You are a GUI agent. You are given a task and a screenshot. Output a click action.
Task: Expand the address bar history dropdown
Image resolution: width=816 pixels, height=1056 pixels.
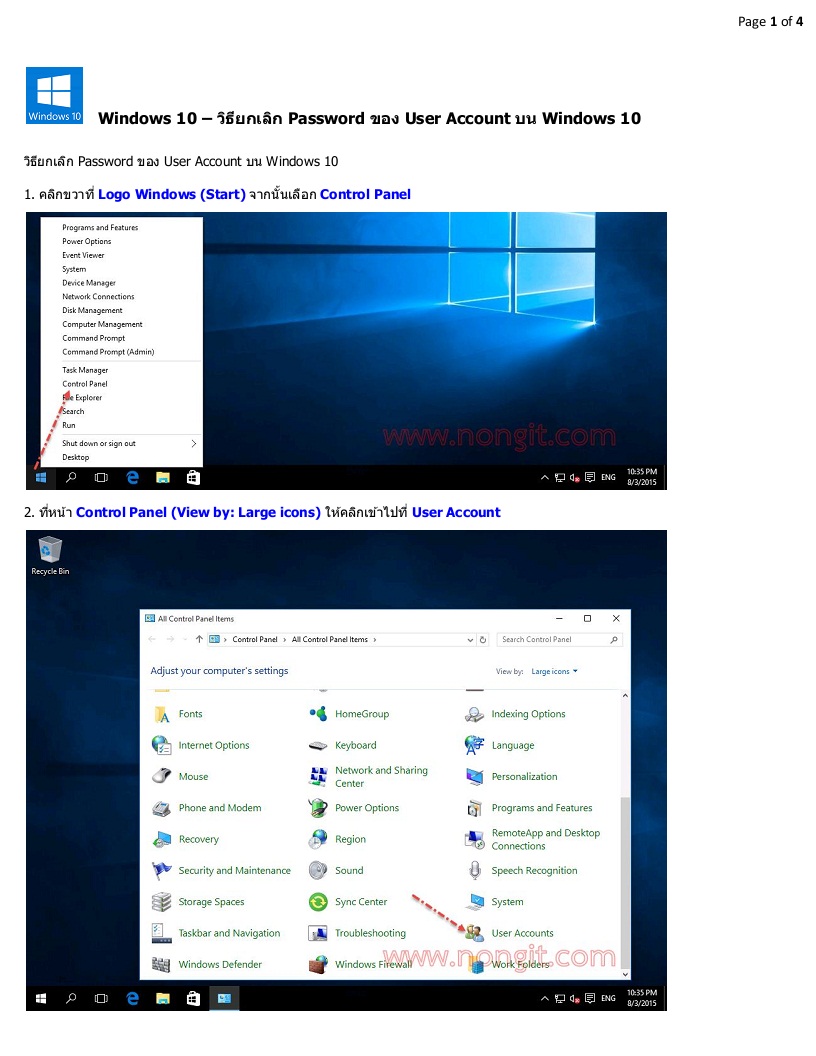[x=470, y=640]
